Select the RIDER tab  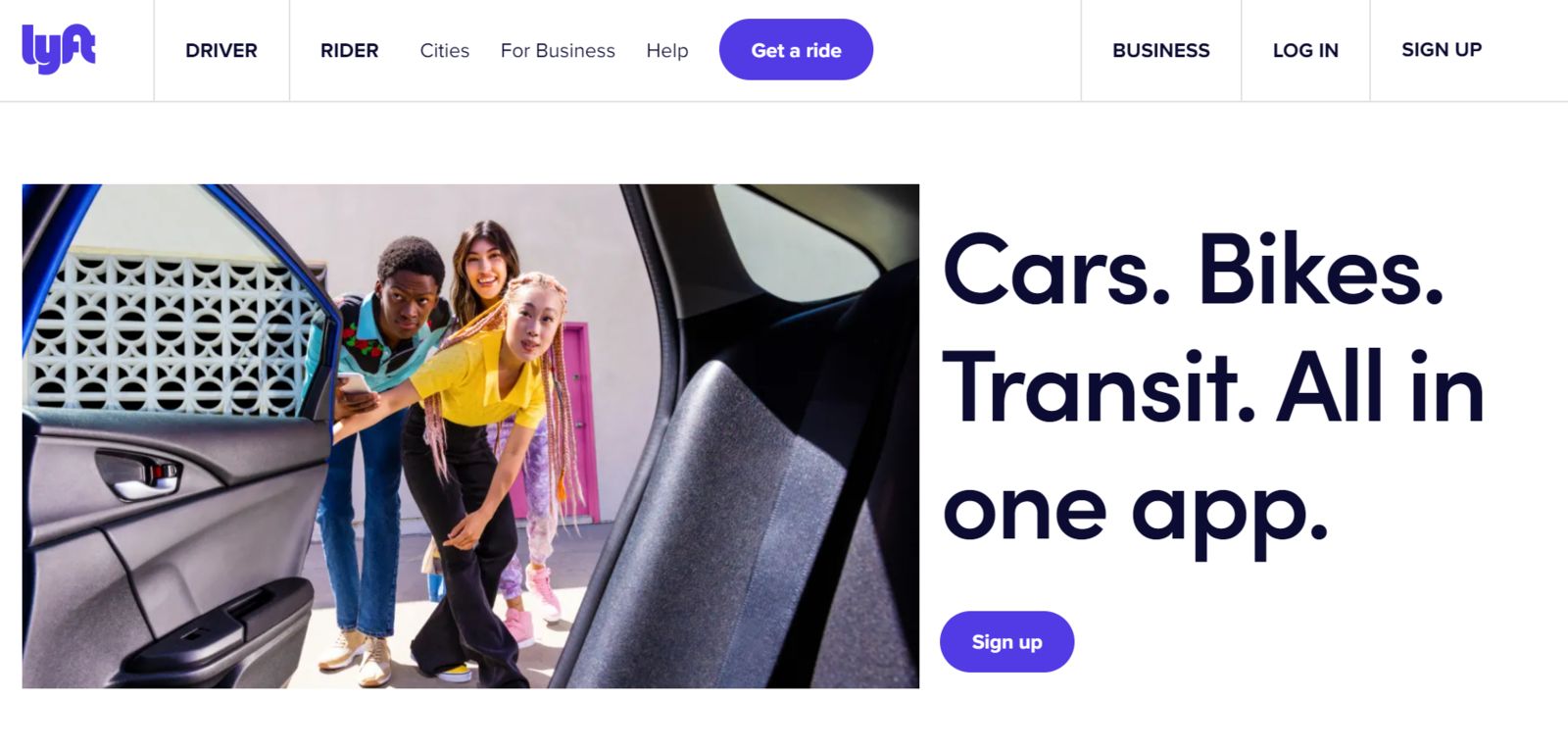click(349, 51)
